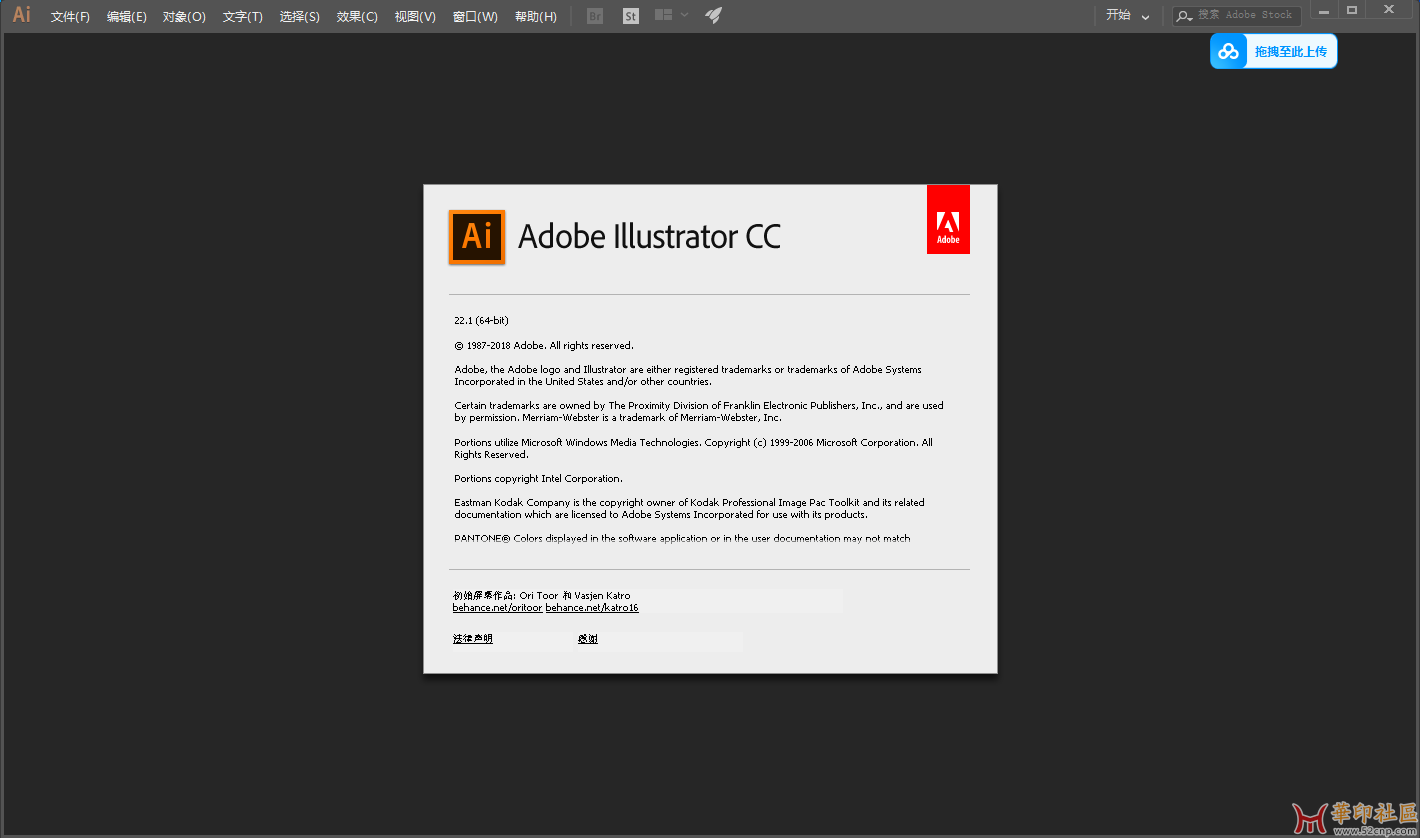Click the Illustrator Ai icon in the menu bar
Viewport: 1420px width, 838px height.
[x=21, y=15]
